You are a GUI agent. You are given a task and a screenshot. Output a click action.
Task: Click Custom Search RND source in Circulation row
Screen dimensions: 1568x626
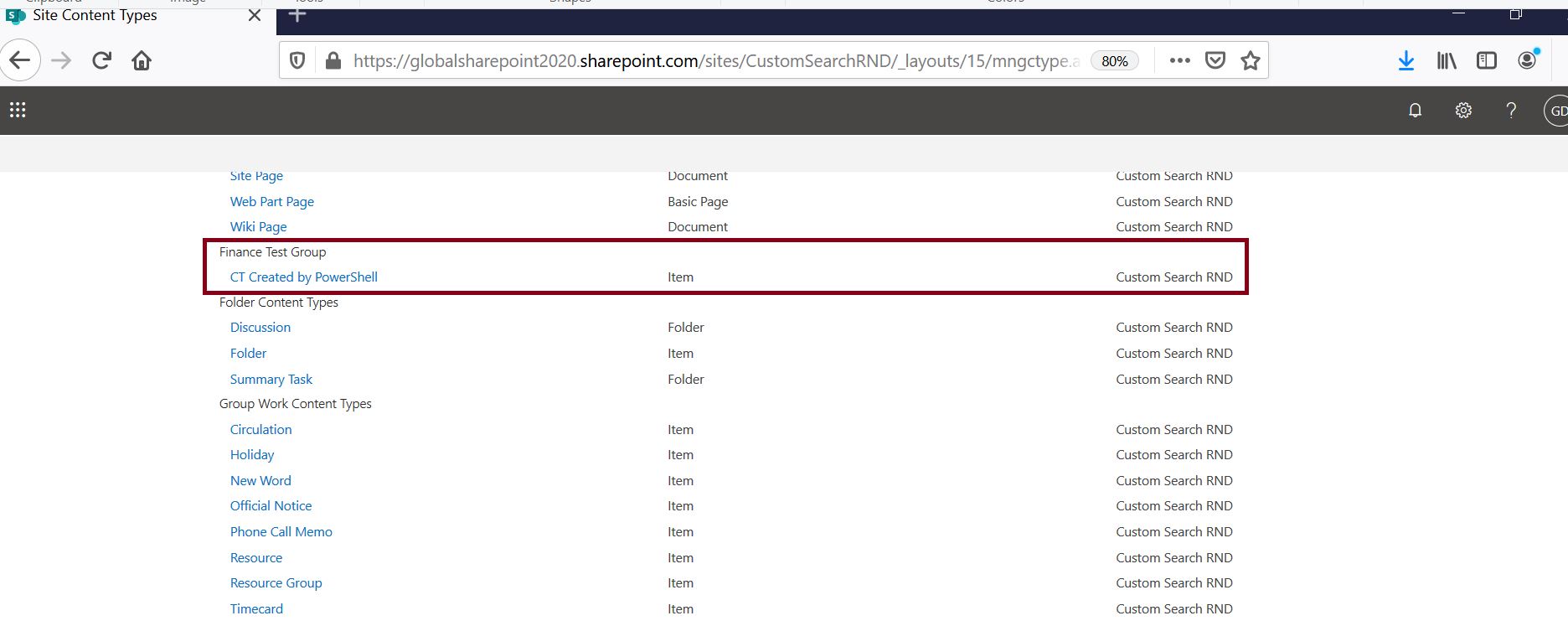1174,429
